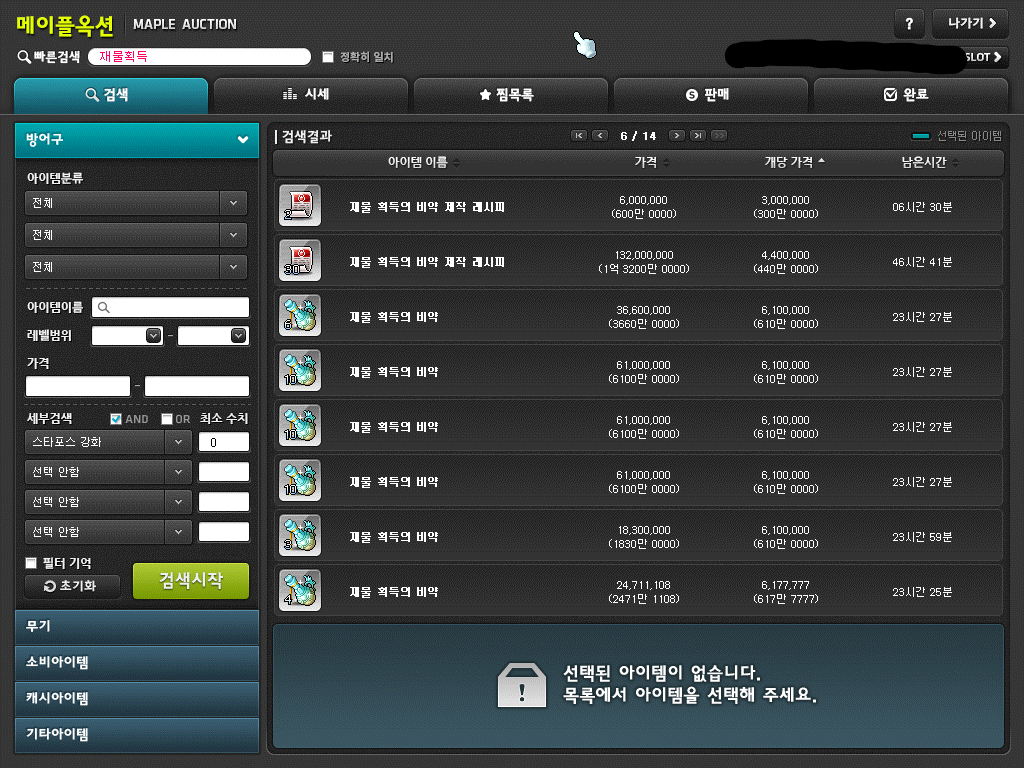Image resolution: width=1024 pixels, height=768 pixels.
Task: Click the potion icon priced 18,300,000
Action: (x=300, y=536)
